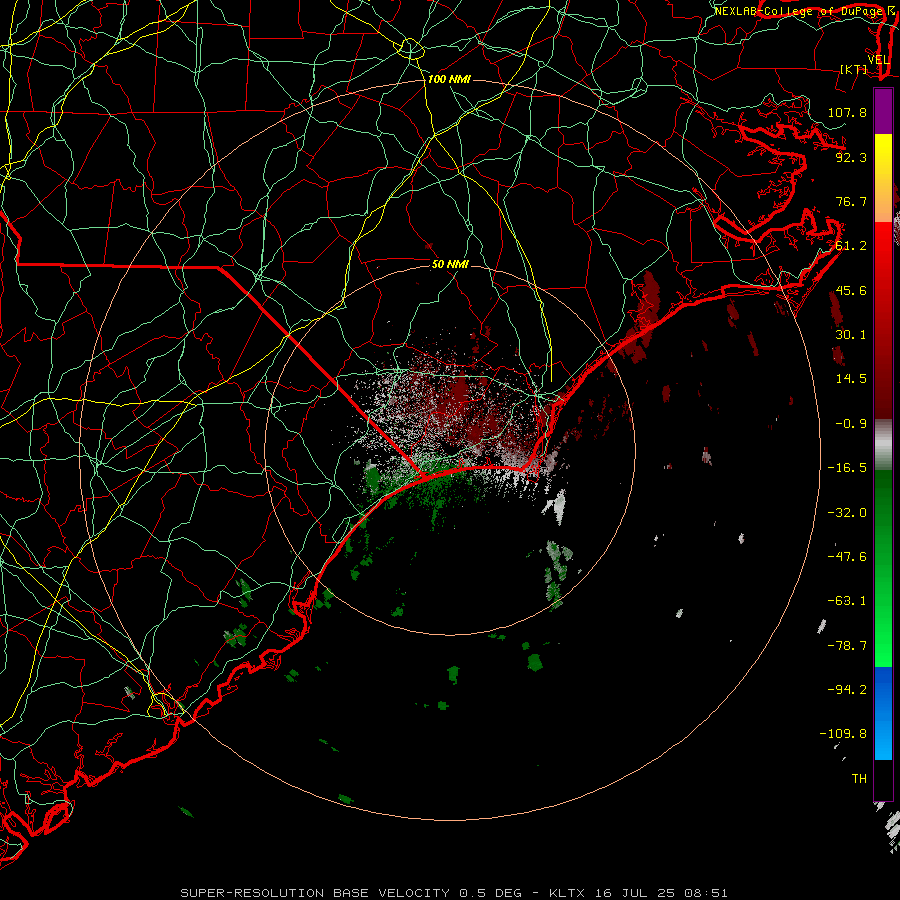The height and width of the screenshot is (900, 900).
Task: Click the -16.5 velocity scale value
Action: pos(847,468)
